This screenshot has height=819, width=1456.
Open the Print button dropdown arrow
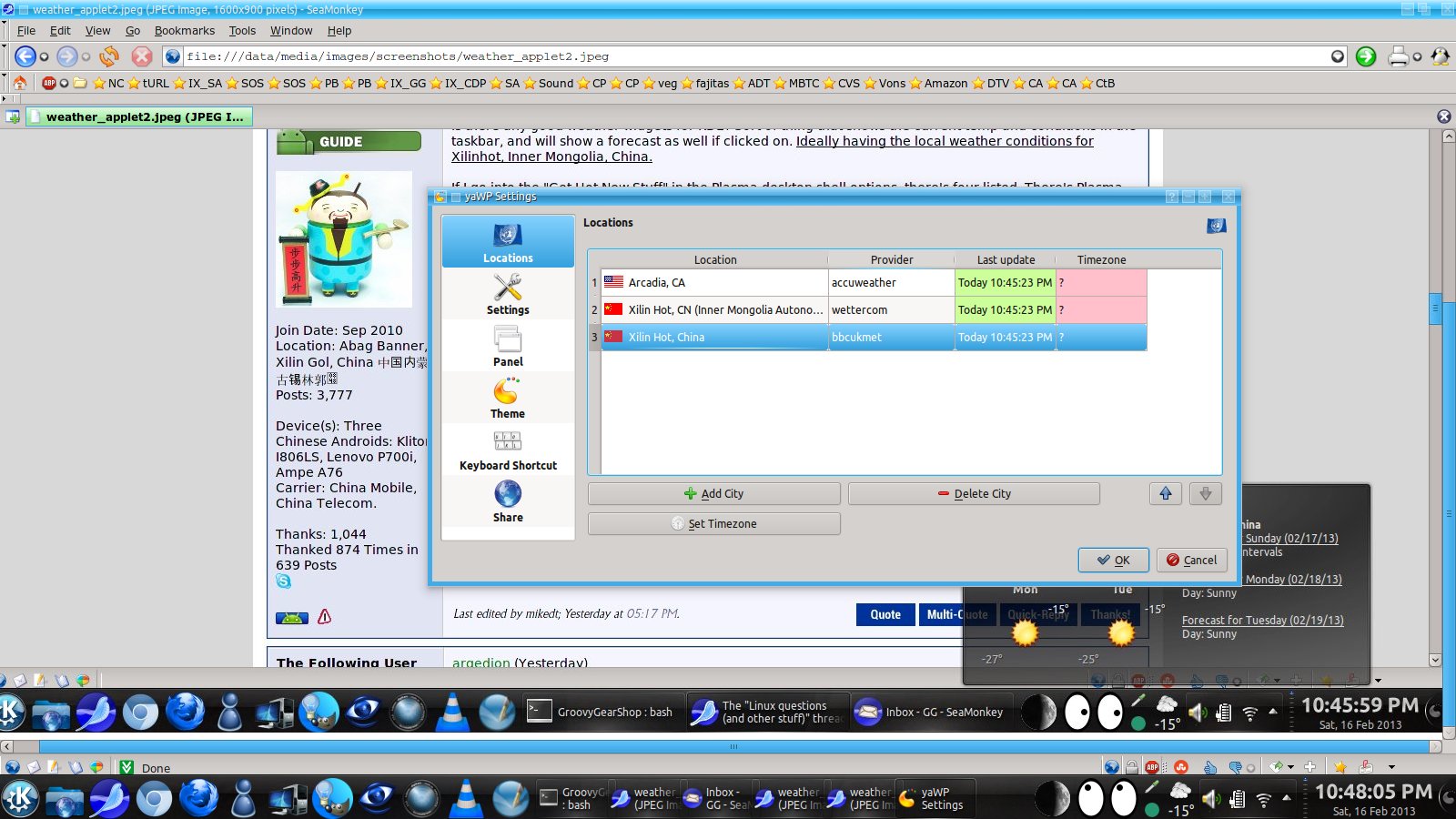(1417, 56)
